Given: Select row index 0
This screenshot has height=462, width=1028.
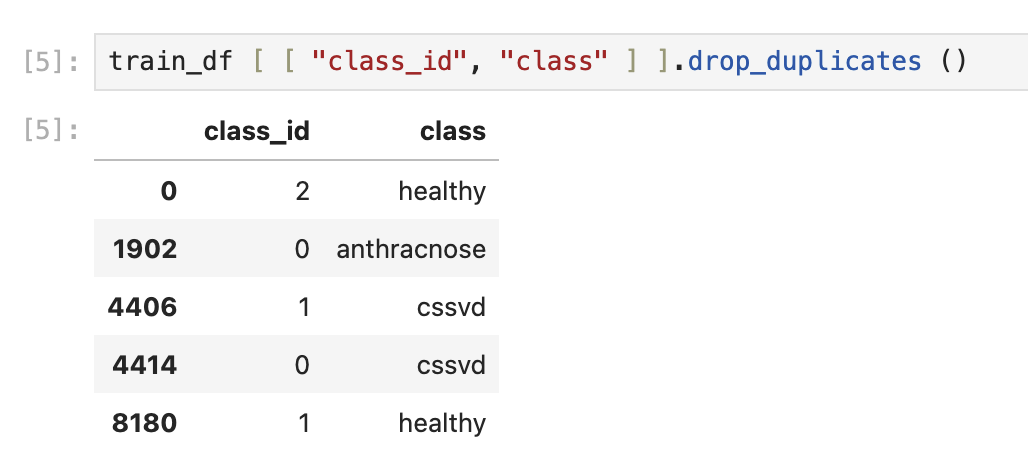Looking at the screenshot, I should [x=168, y=190].
